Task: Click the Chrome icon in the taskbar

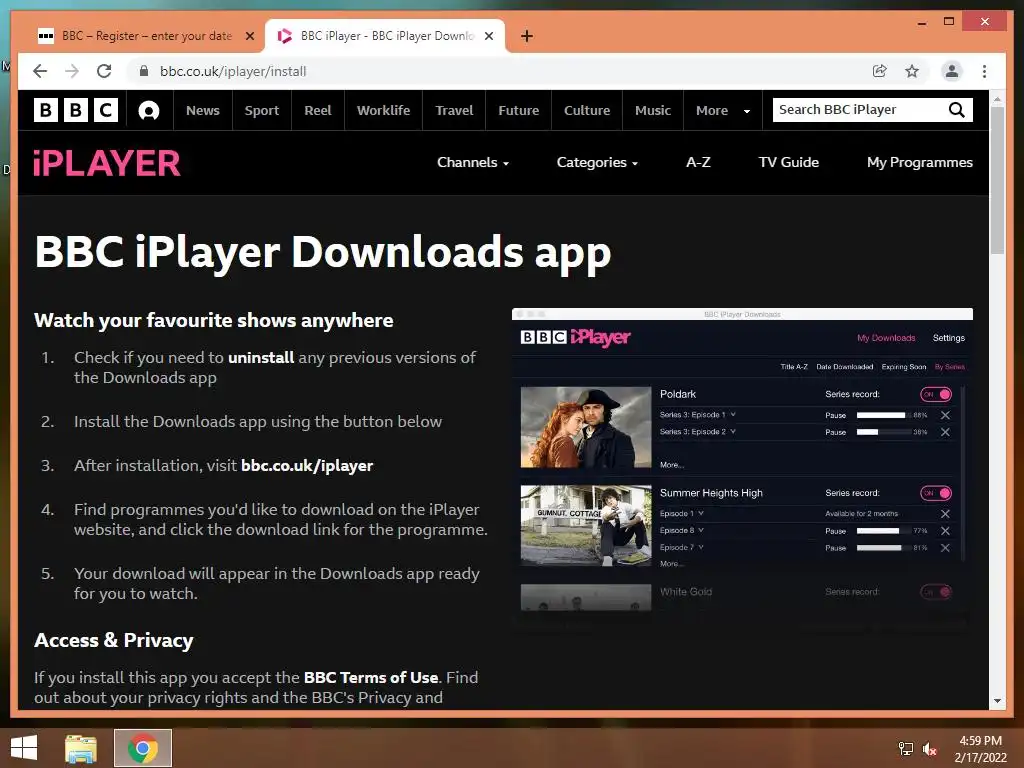Action: click(x=143, y=748)
